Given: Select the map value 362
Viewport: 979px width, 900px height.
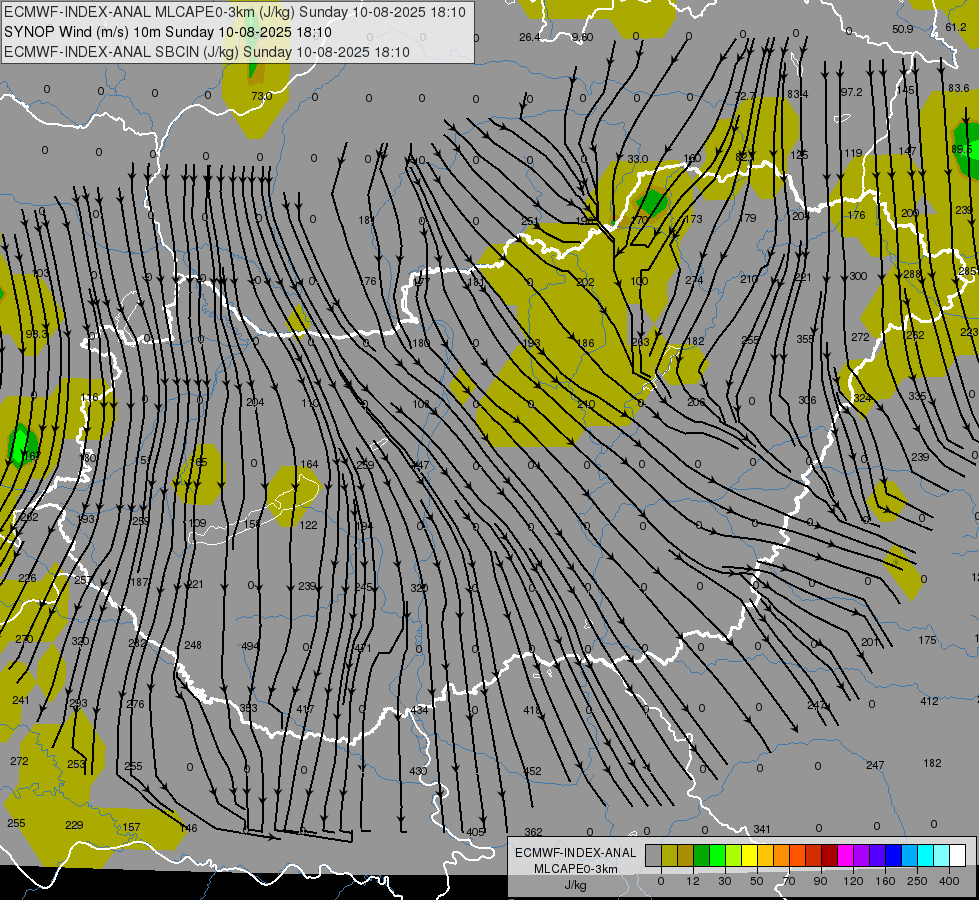Looking at the screenshot, I should 533,832.
